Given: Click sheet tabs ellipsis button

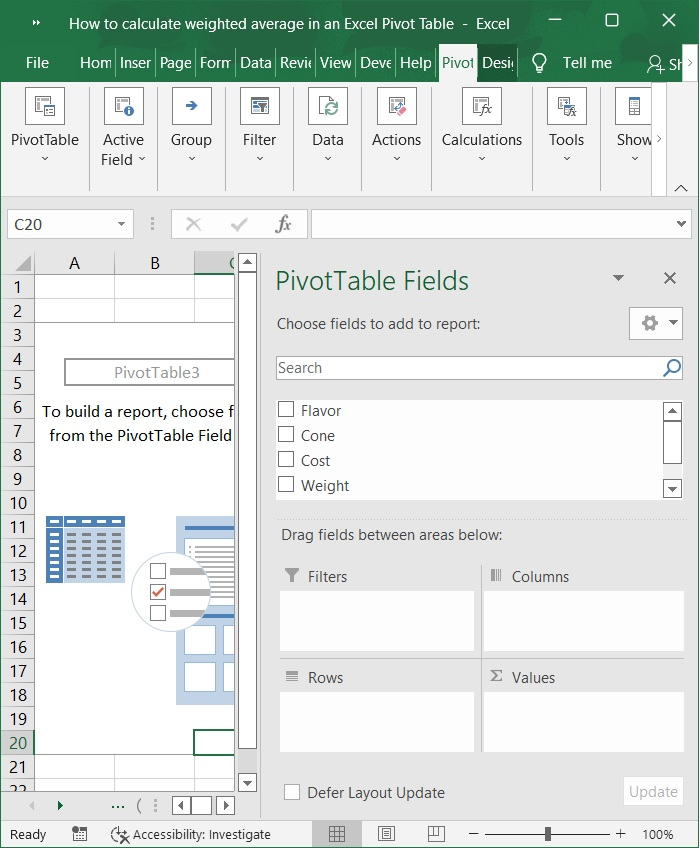Looking at the screenshot, I should (117, 806).
